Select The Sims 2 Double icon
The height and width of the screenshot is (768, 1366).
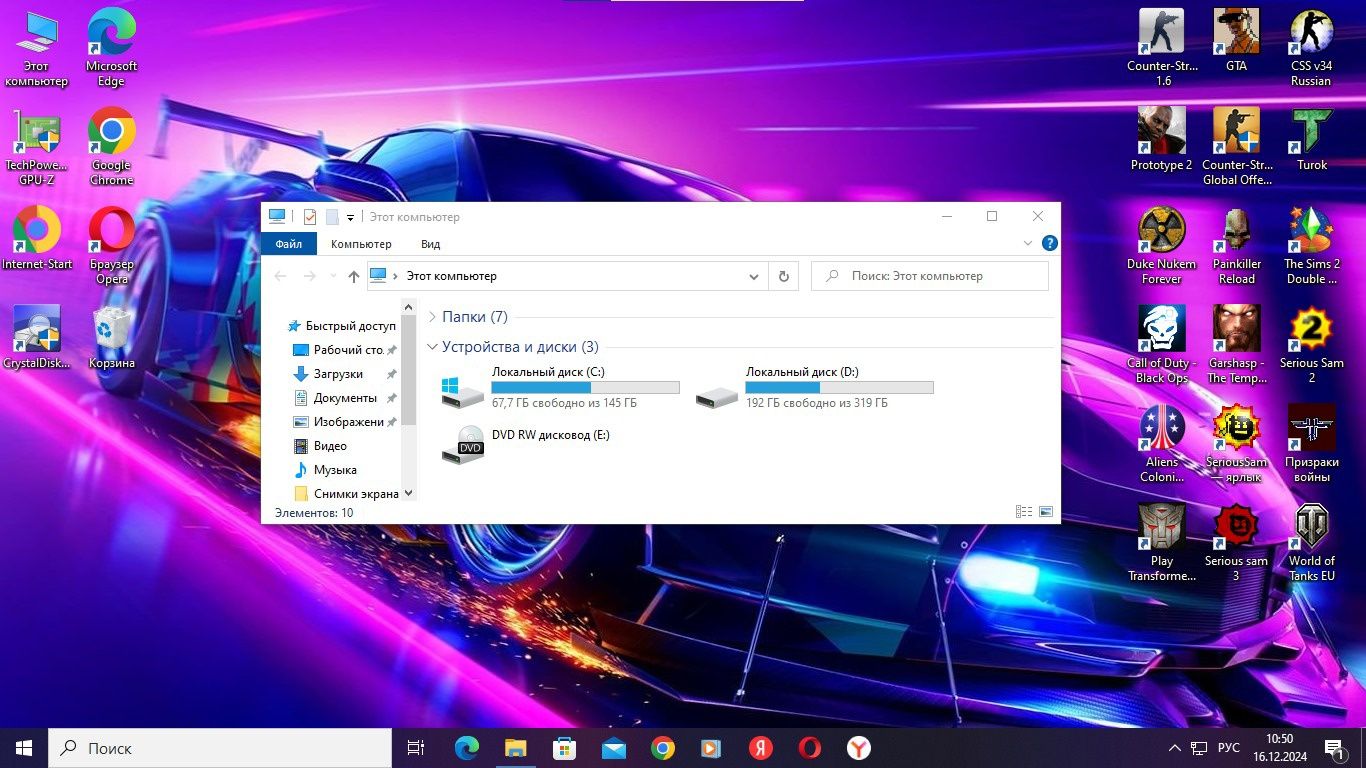pos(1311,245)
